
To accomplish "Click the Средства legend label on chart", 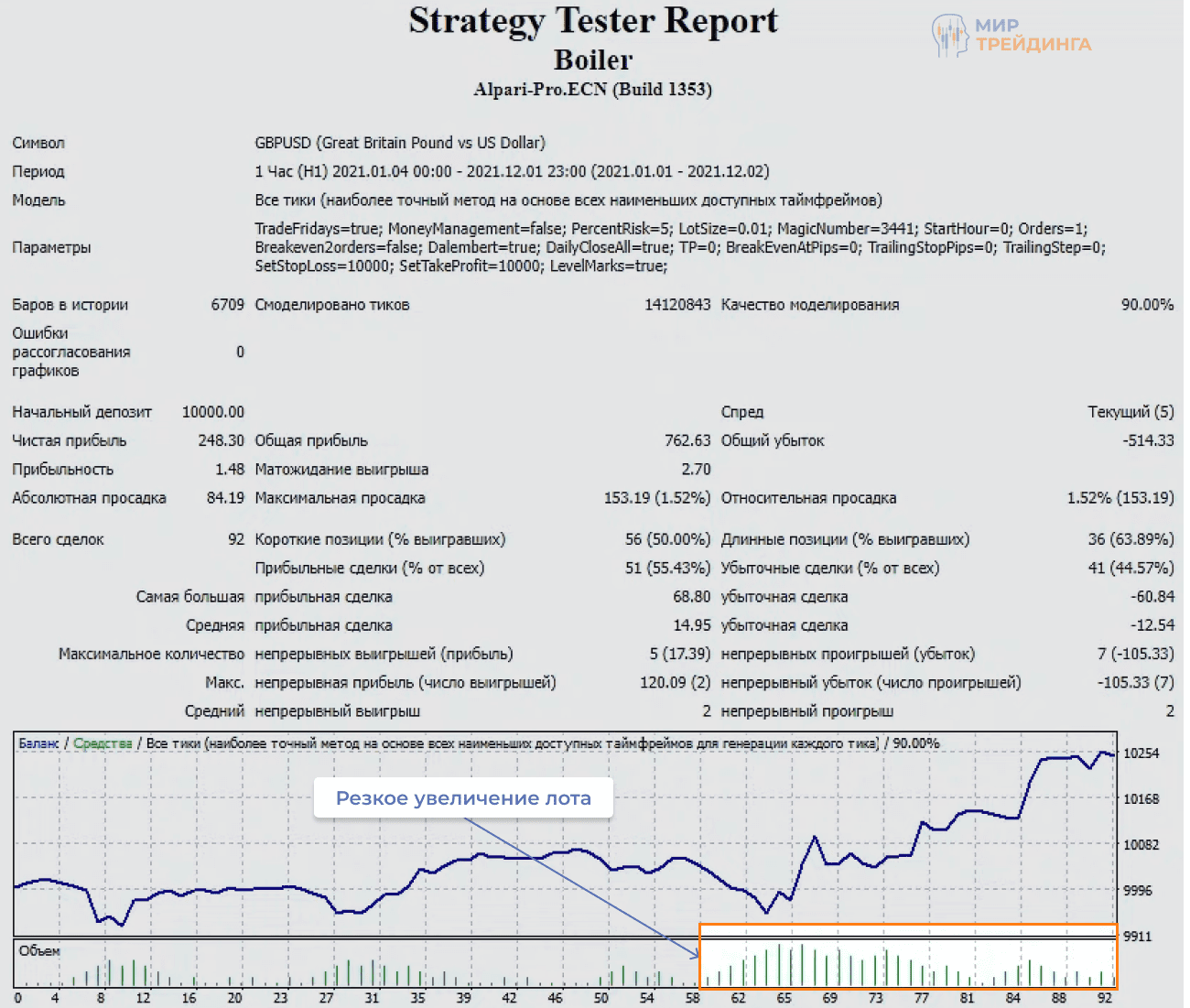I will click(x=103, y=743).
